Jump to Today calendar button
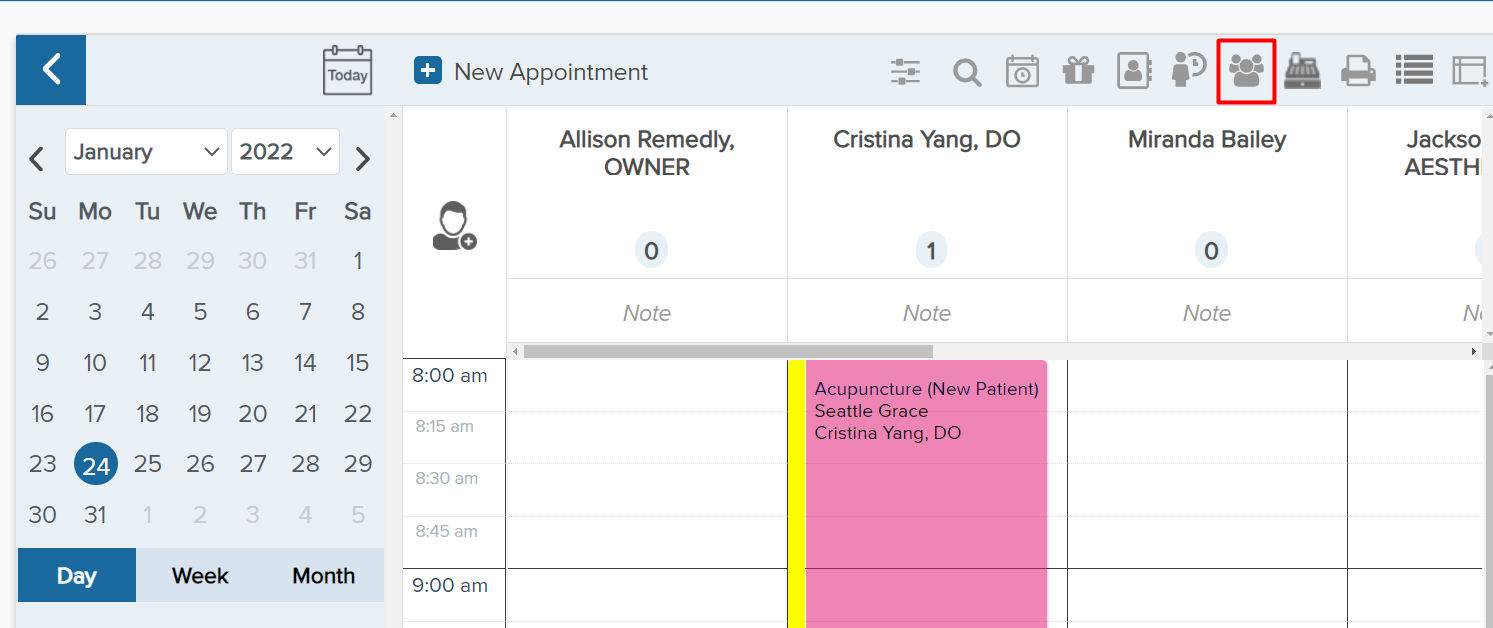This screenshot has height=628, width=1493. [x=347, y=71]
